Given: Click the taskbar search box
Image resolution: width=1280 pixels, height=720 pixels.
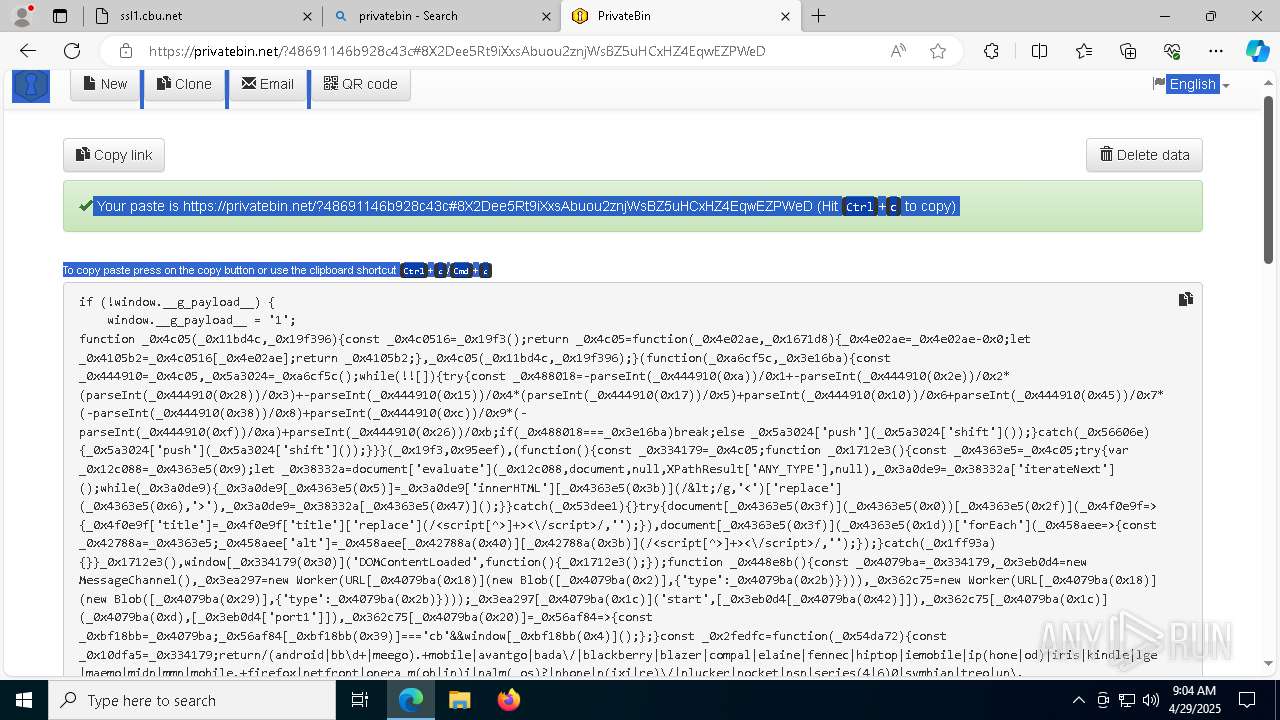Looking at the screenshot, I should [x=192, y=700].
